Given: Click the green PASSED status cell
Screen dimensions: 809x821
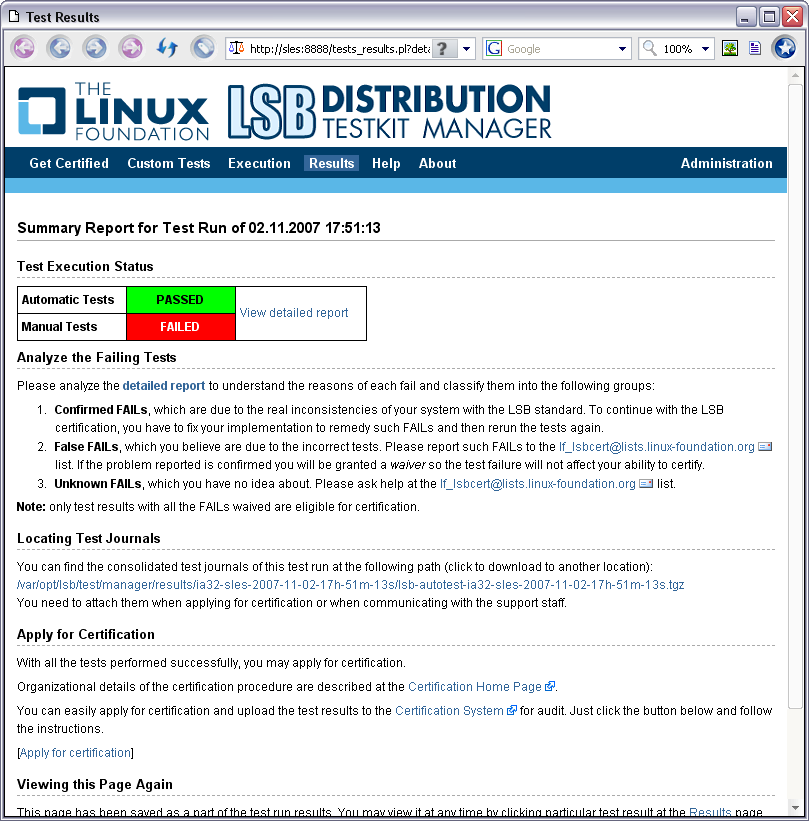Looking at the screenshot, I should pyautogui.click(x=181, y=300).
